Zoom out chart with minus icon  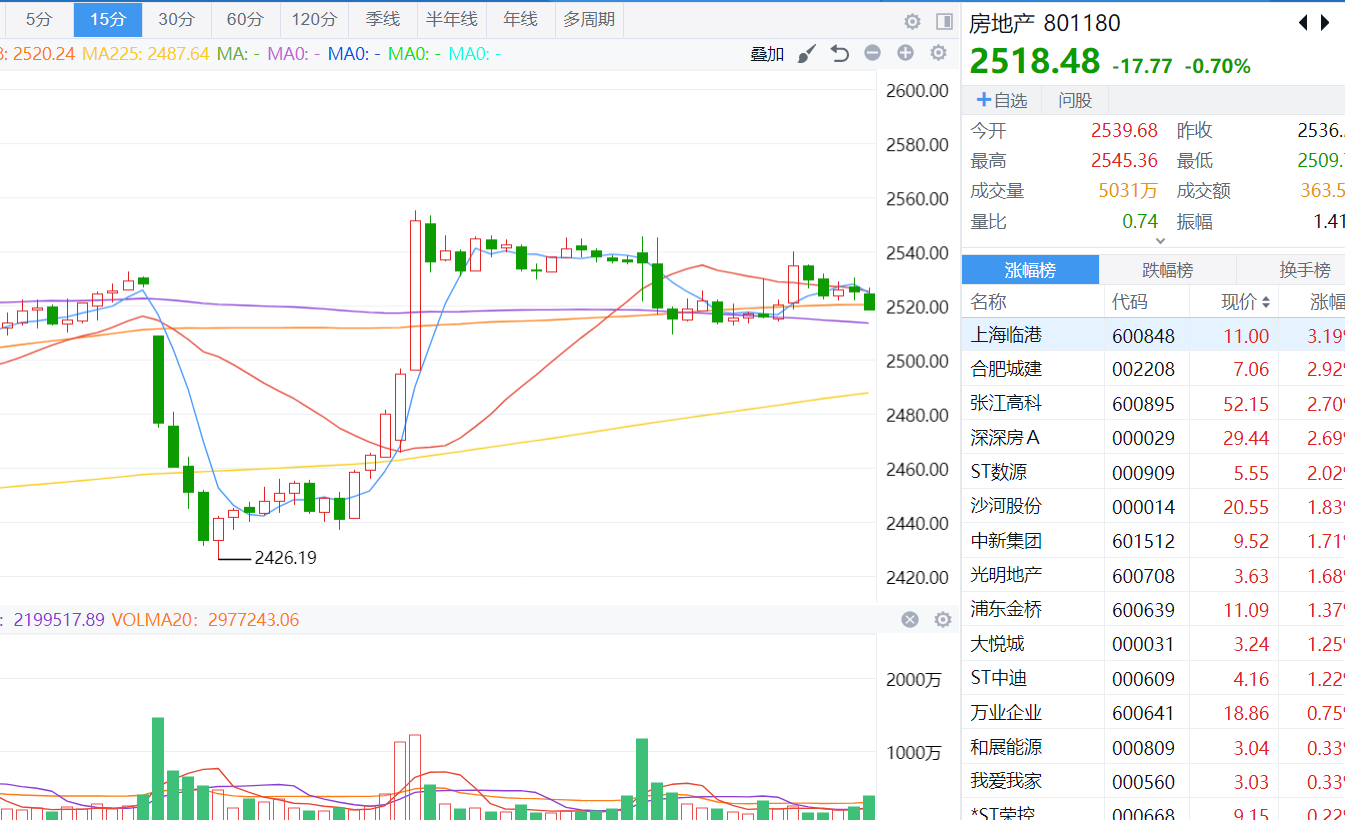click(x=873, y=53)
